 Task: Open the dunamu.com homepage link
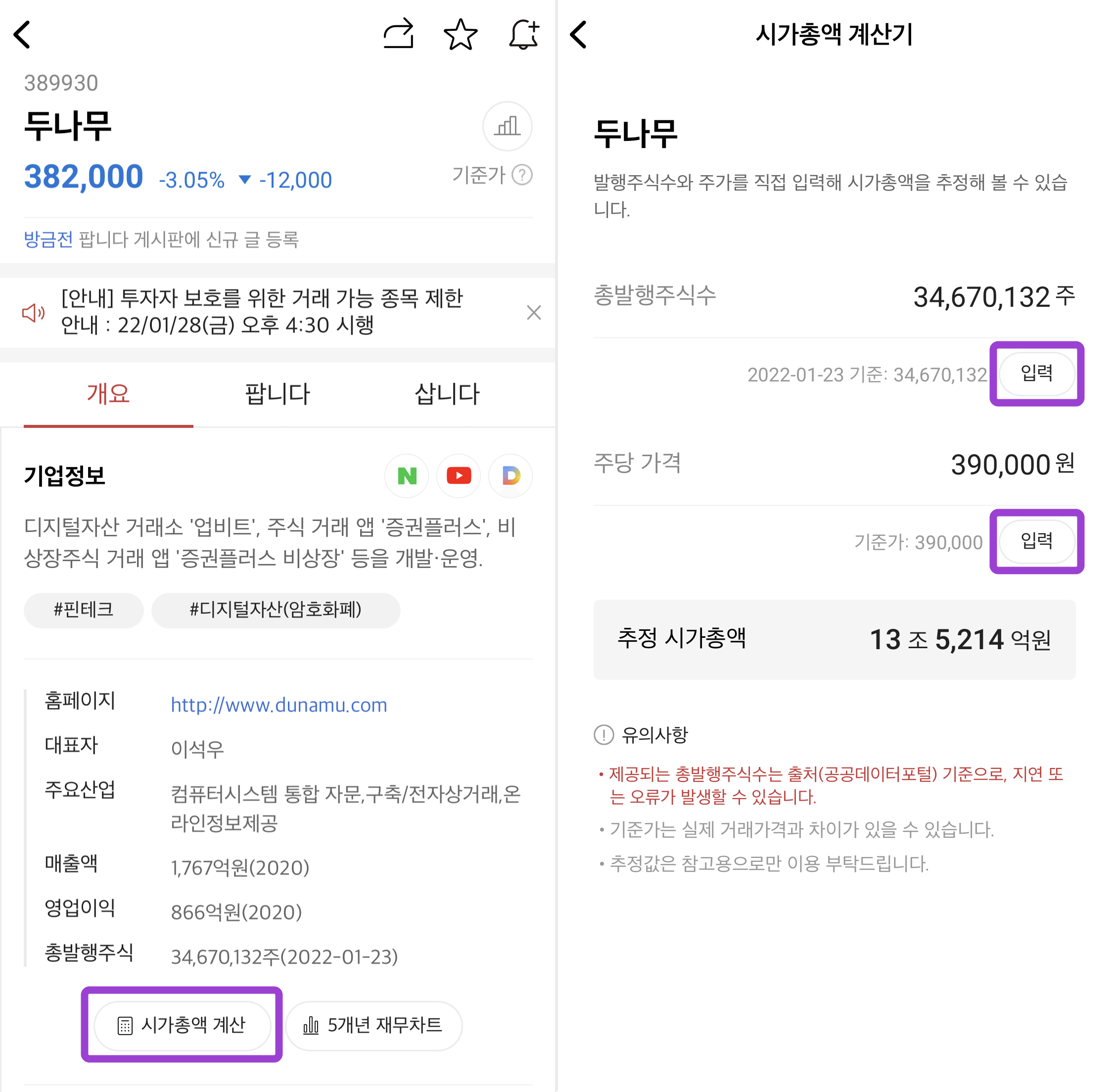(x=279, y=705)
